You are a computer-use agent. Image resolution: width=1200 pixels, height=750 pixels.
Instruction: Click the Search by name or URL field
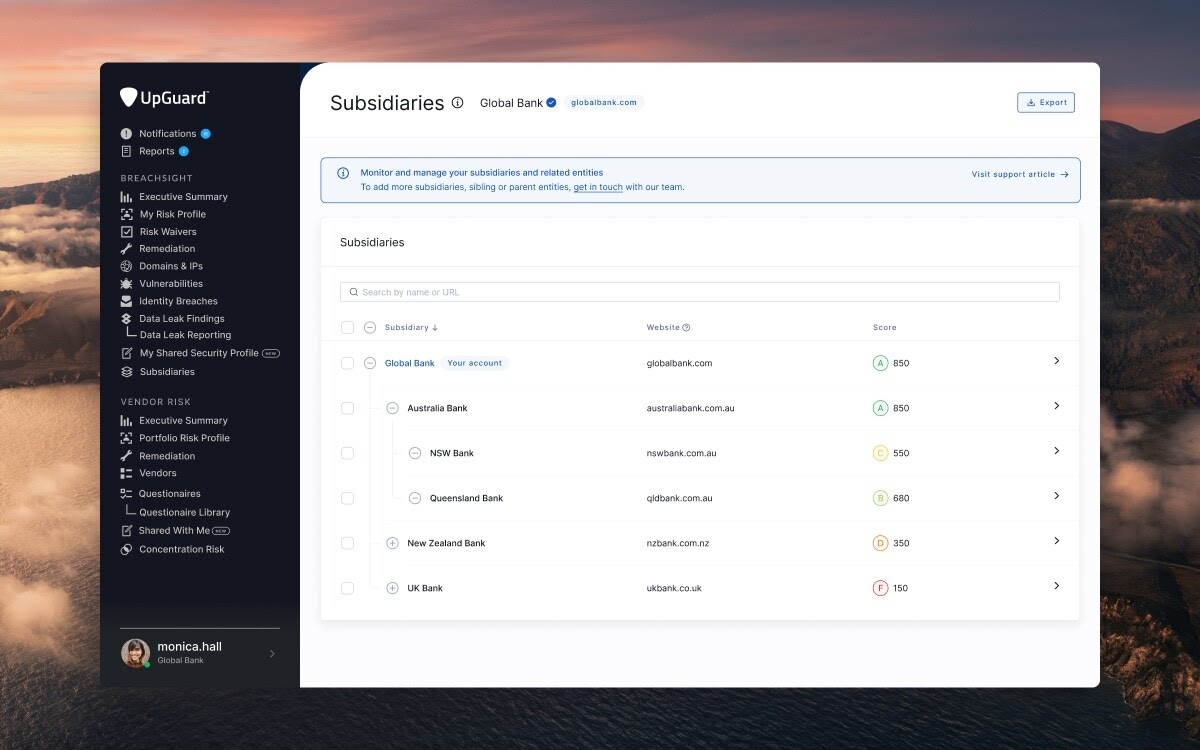(x=700, y=292)
